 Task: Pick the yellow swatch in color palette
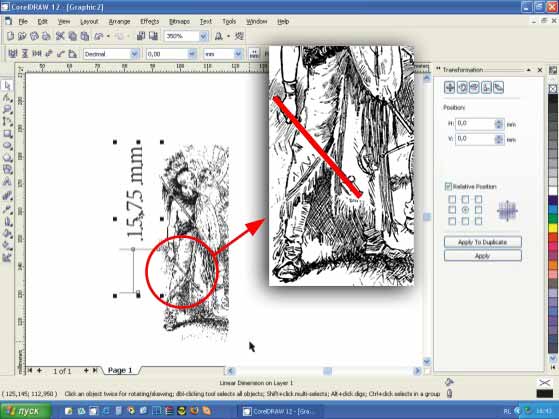[553, 228]
